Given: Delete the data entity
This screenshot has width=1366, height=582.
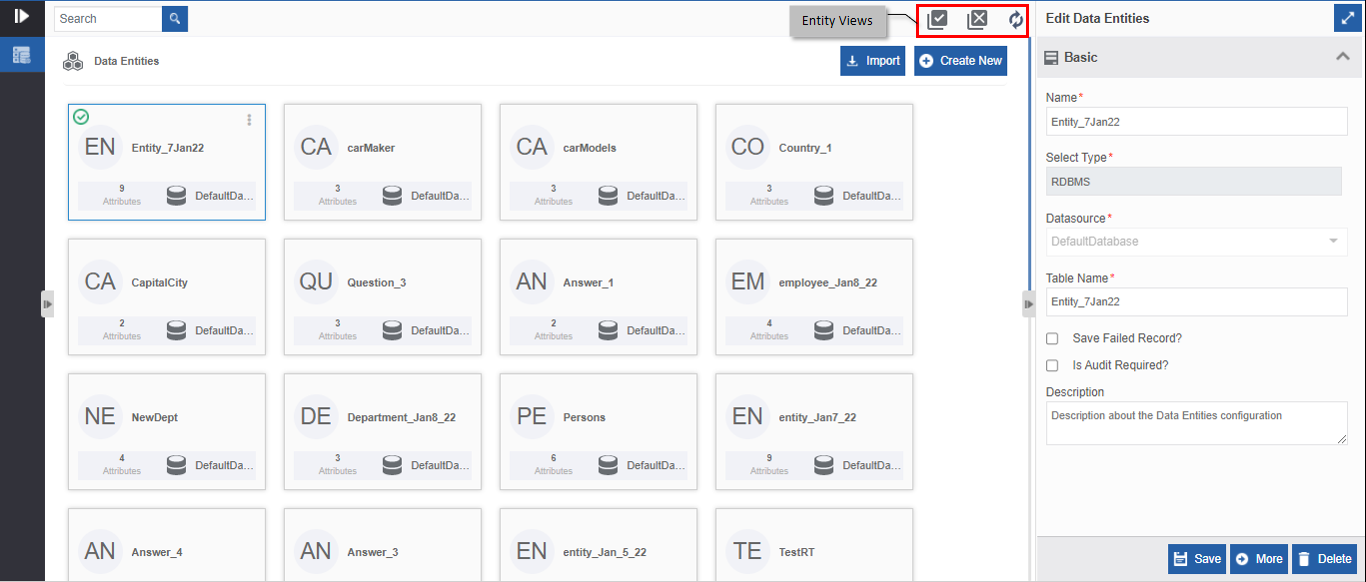Looking at the screenshot, I should click(1325, 559).
